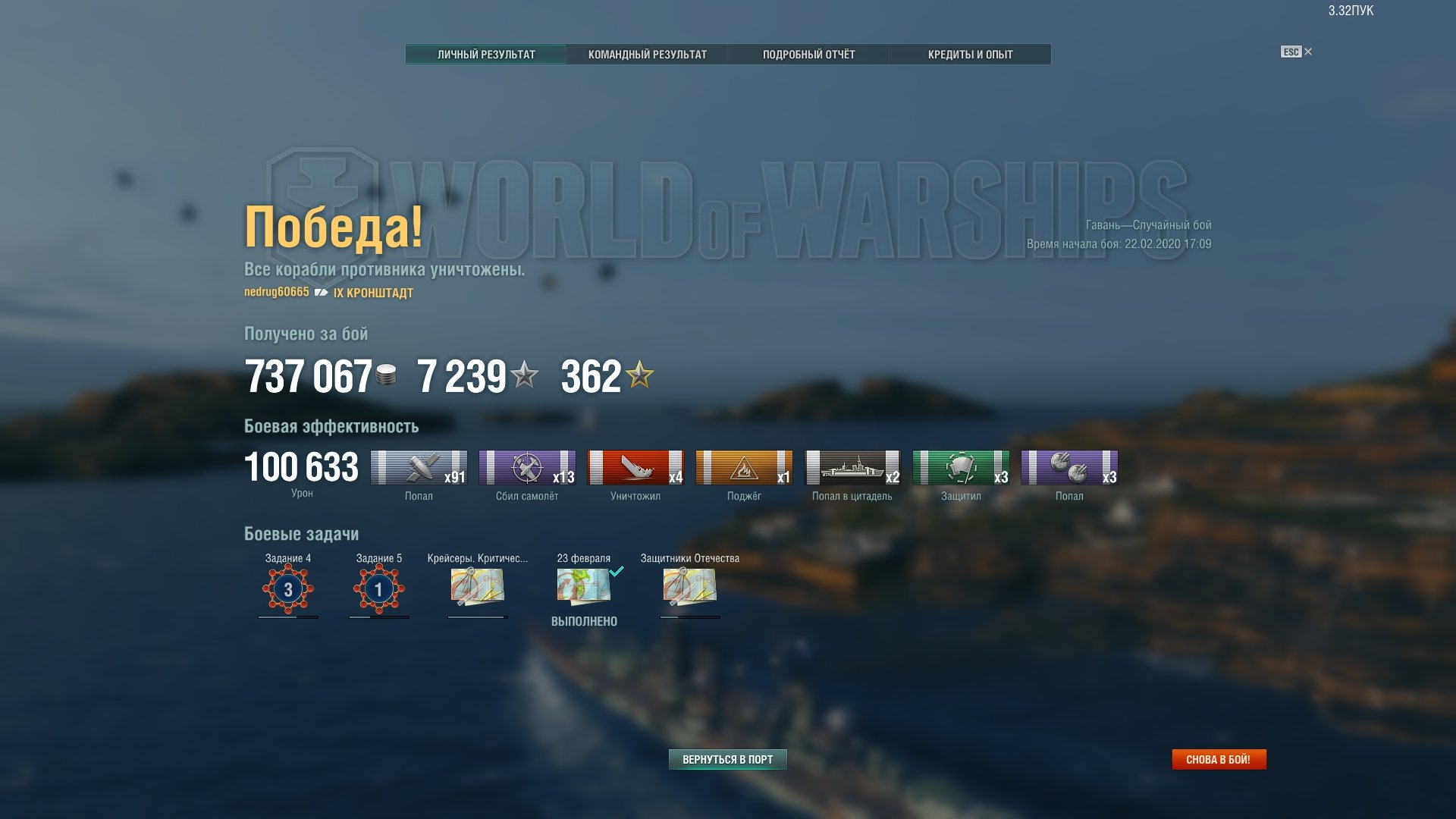Screen dimensions: 1456x819
Task: Open the 'Кредиты и опыт' tab
Action: (x=971, y=55)
